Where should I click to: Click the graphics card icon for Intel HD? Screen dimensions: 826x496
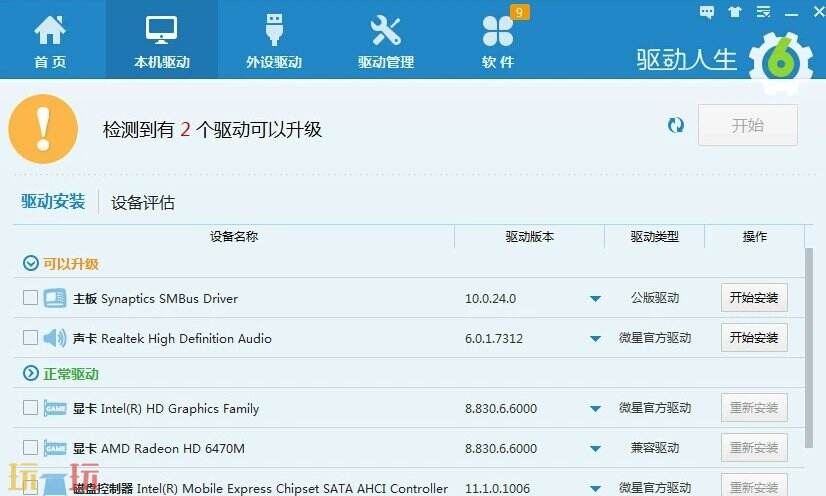coord(55,408)
